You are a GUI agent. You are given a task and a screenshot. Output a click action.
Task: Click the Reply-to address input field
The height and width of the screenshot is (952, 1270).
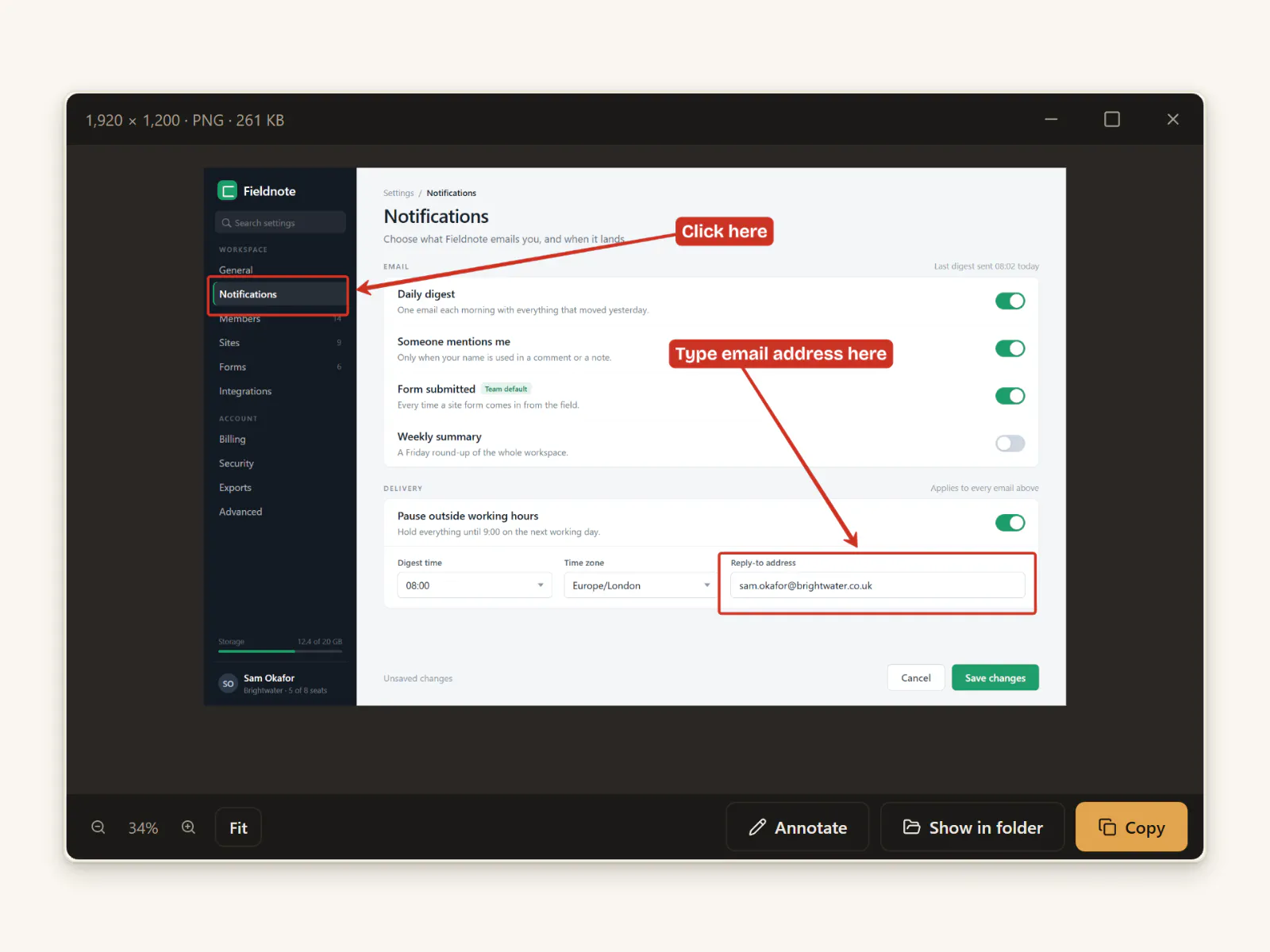(878, 585)
